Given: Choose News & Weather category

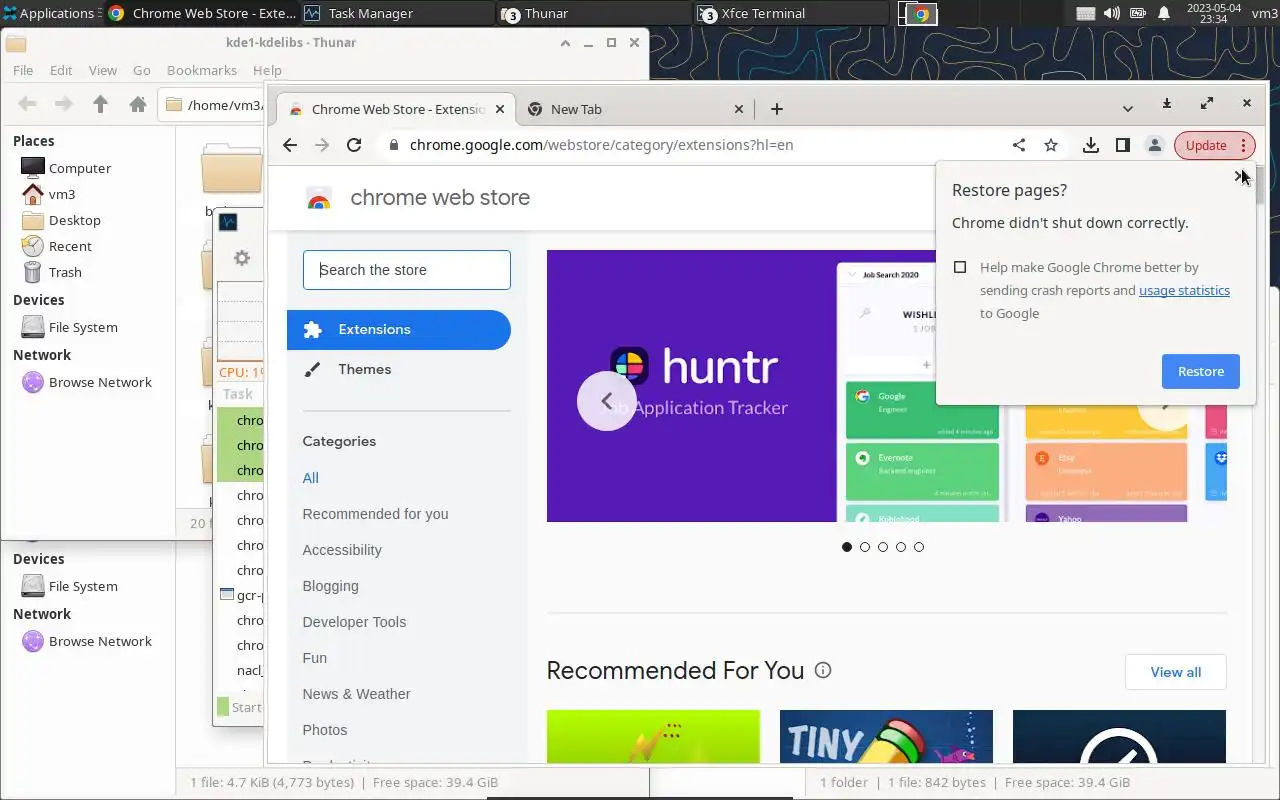Looking at the screenshot, I should pos(357,694).
